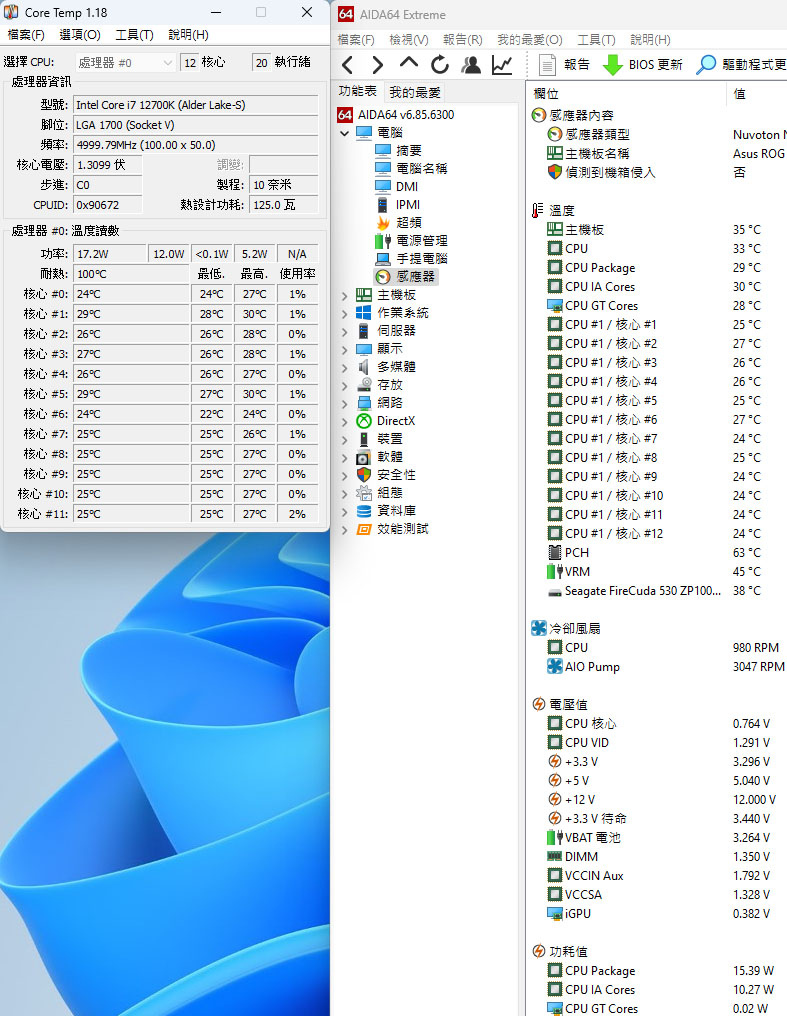Open 檢視(V) menu in AIDA64
The image size is (787, 1016).
tap(409, 40)
